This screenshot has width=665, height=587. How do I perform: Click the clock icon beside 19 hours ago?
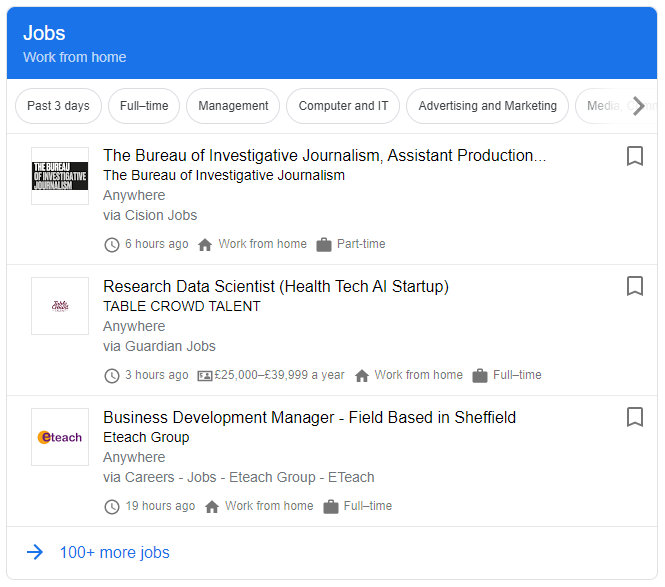[x=112, y=507]
